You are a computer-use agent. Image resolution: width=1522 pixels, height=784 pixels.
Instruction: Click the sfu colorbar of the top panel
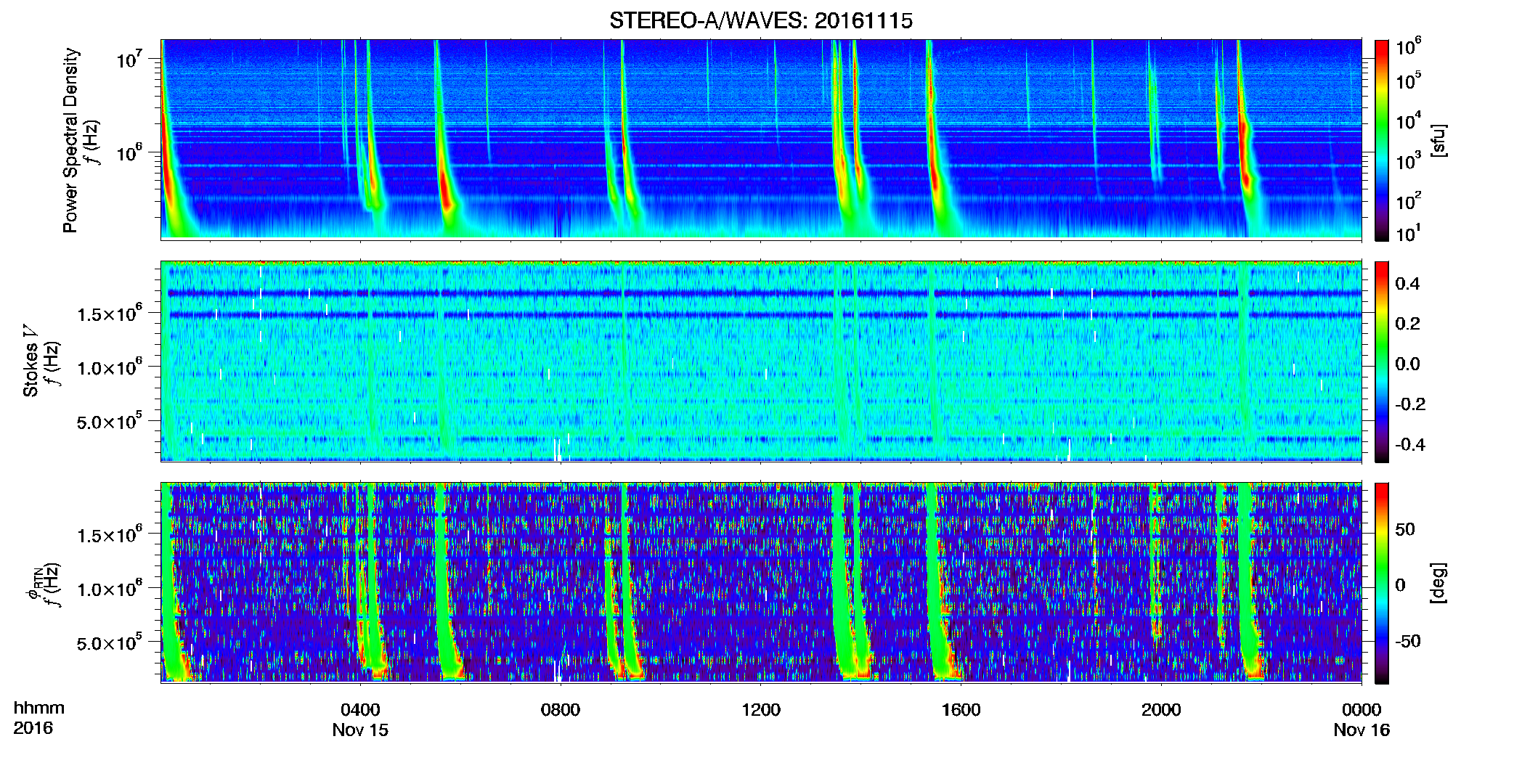[1382, 140]
